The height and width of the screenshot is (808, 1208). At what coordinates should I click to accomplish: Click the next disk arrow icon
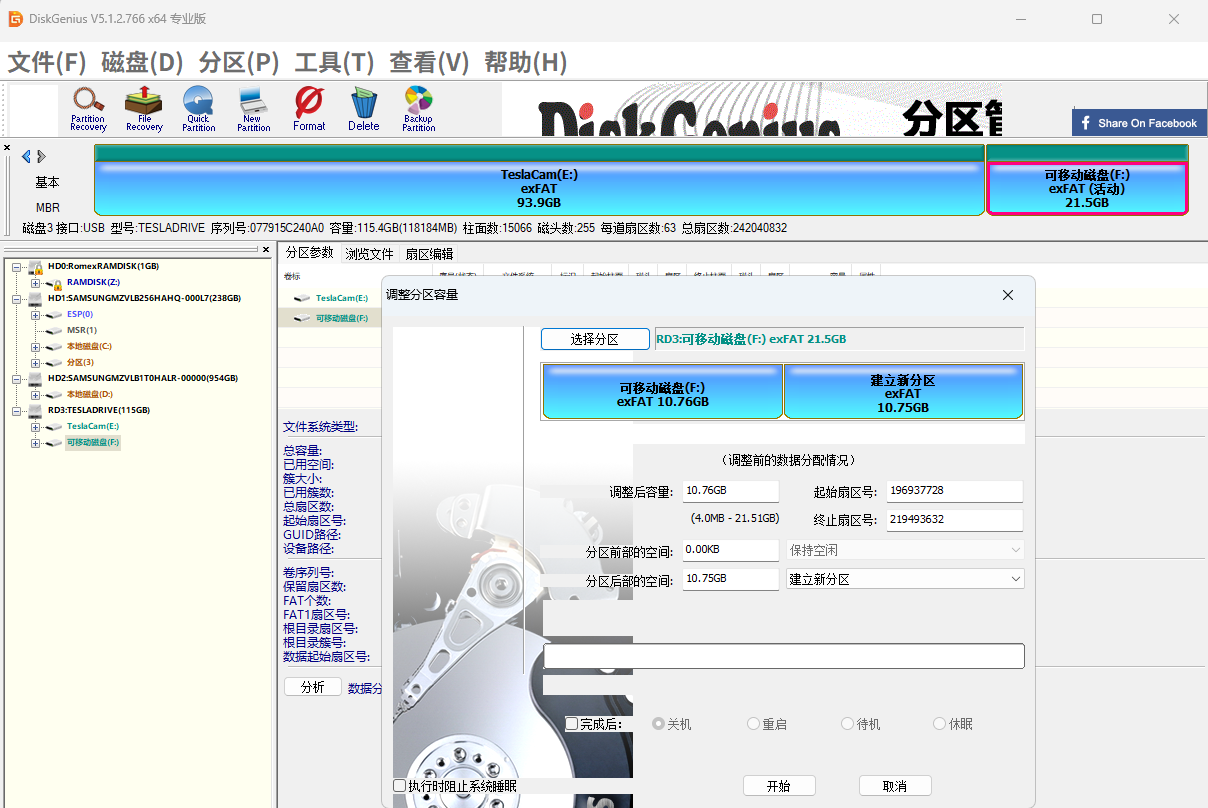pos(42,156)
